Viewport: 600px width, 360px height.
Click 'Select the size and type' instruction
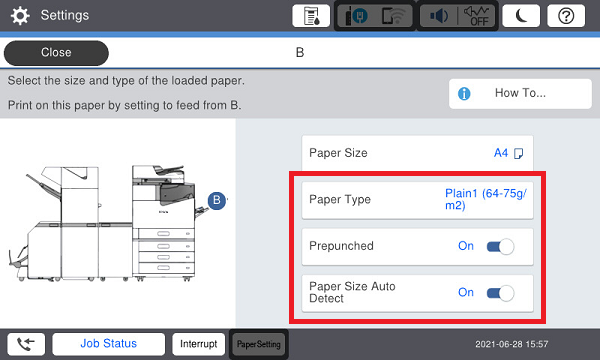(126, 81)
